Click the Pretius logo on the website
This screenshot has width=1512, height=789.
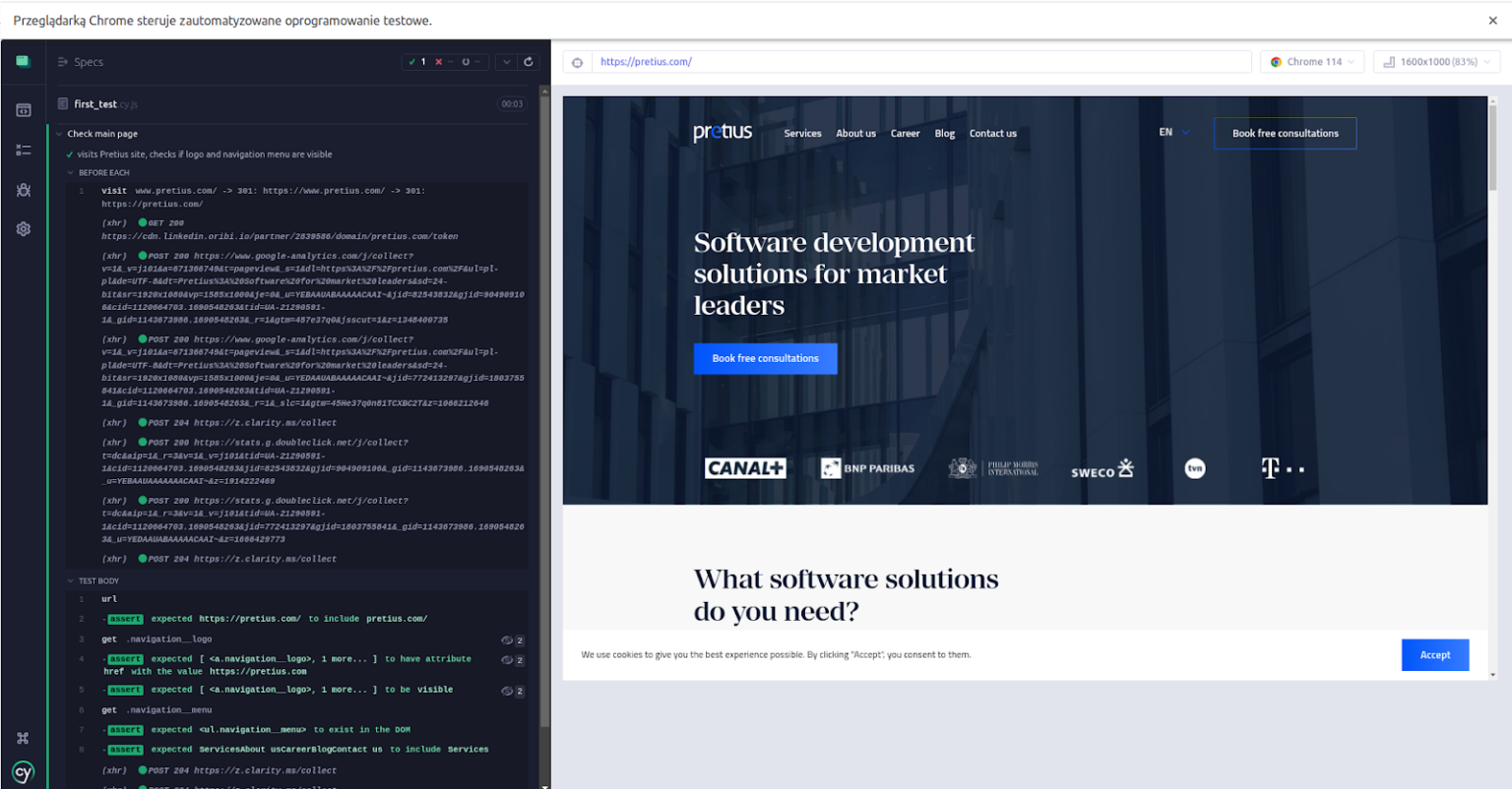click(x=723, y=133)
